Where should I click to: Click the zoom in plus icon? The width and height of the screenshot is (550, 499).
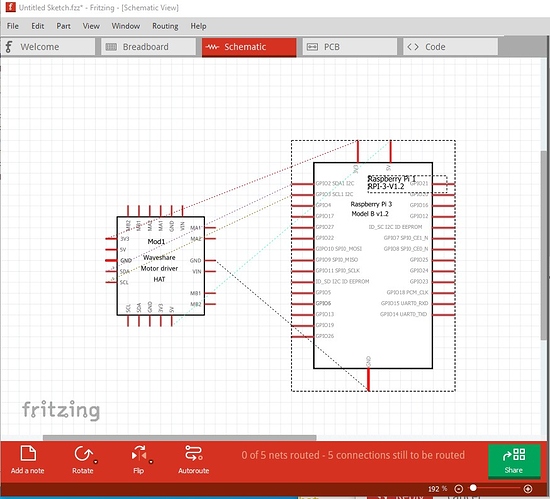pos(528,488)
